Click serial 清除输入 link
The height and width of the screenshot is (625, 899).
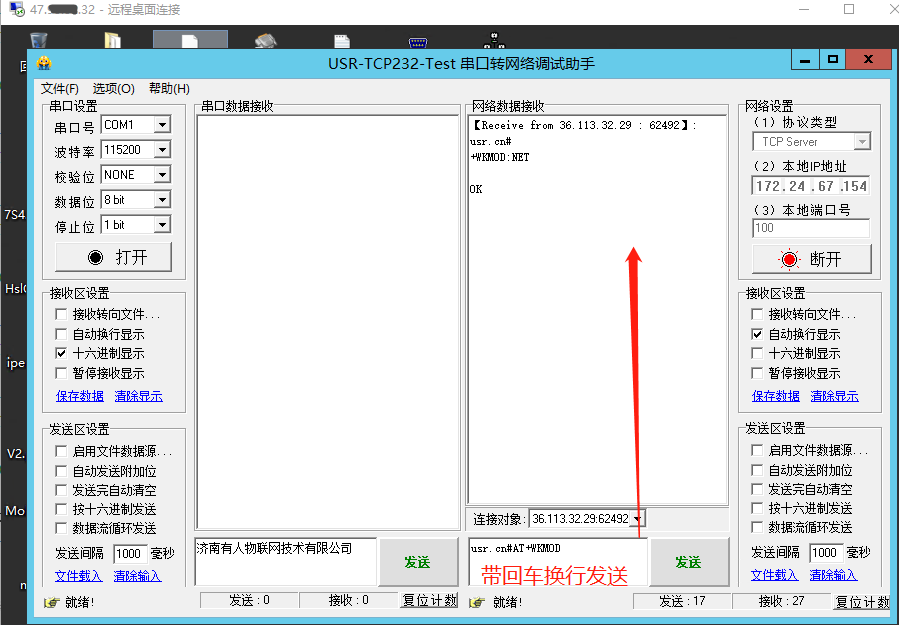(138, 576)
